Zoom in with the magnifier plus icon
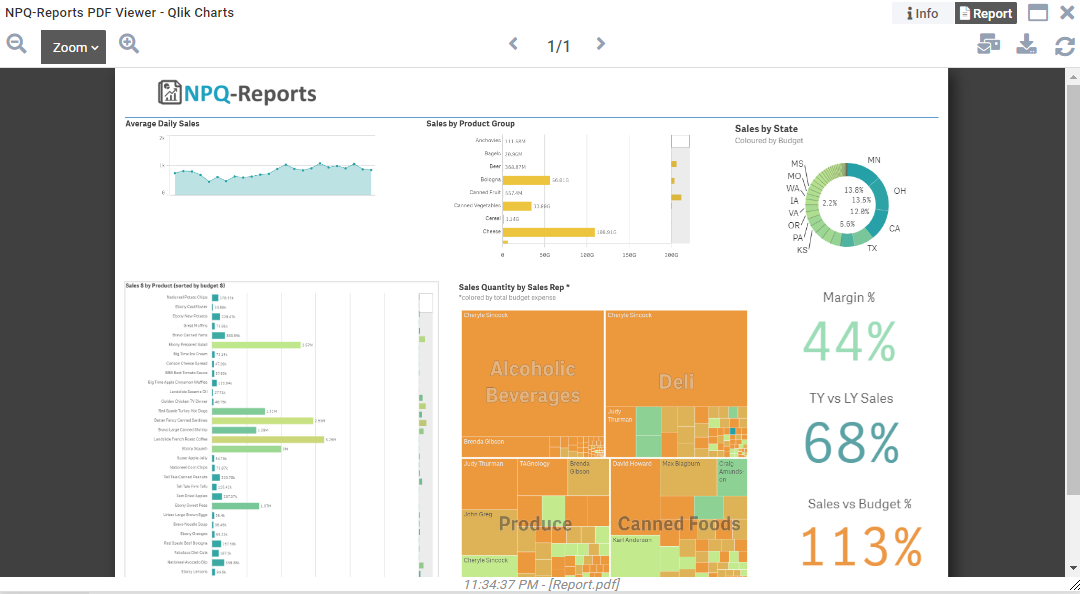This screenshot has height=594, width=1080. (129, 44)
